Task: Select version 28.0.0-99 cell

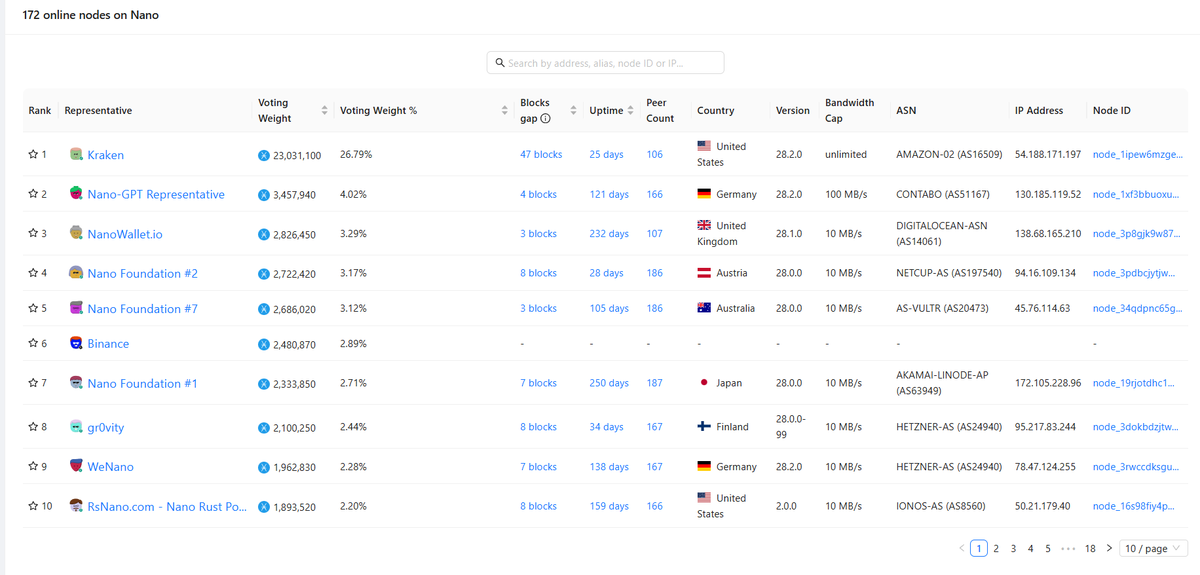Action: pos(790,427)
